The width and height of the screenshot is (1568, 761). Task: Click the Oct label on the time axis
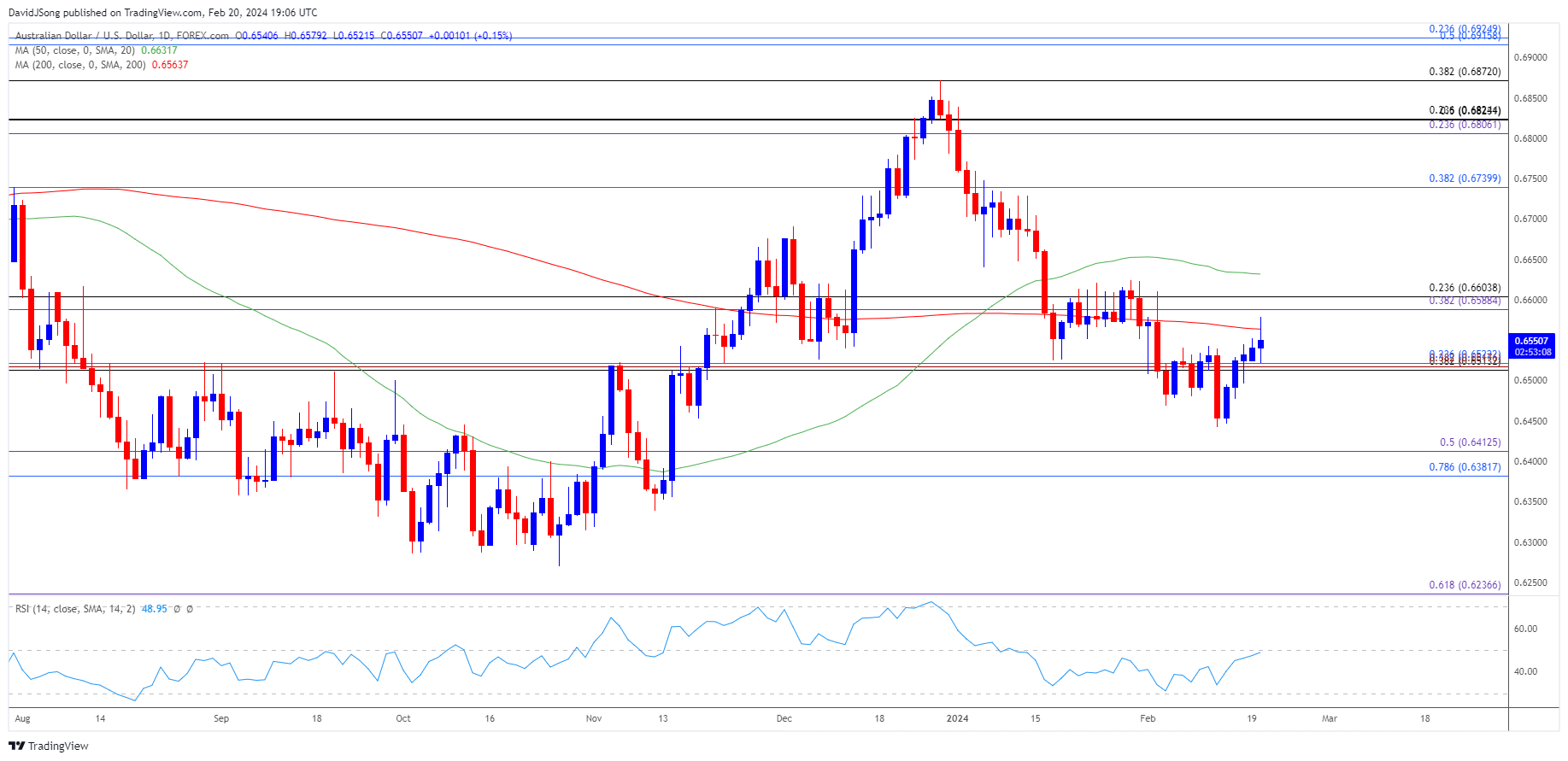403,718
